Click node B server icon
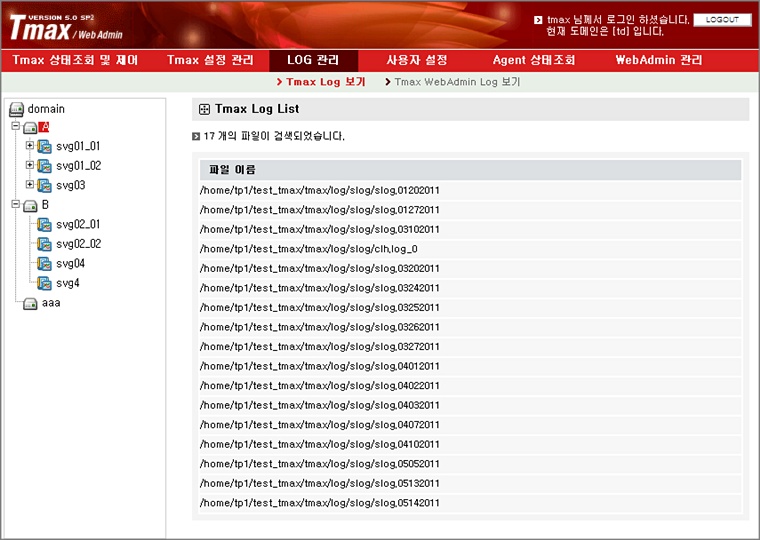This screenshot has height=540, width=760. click(x=30, y=206)
